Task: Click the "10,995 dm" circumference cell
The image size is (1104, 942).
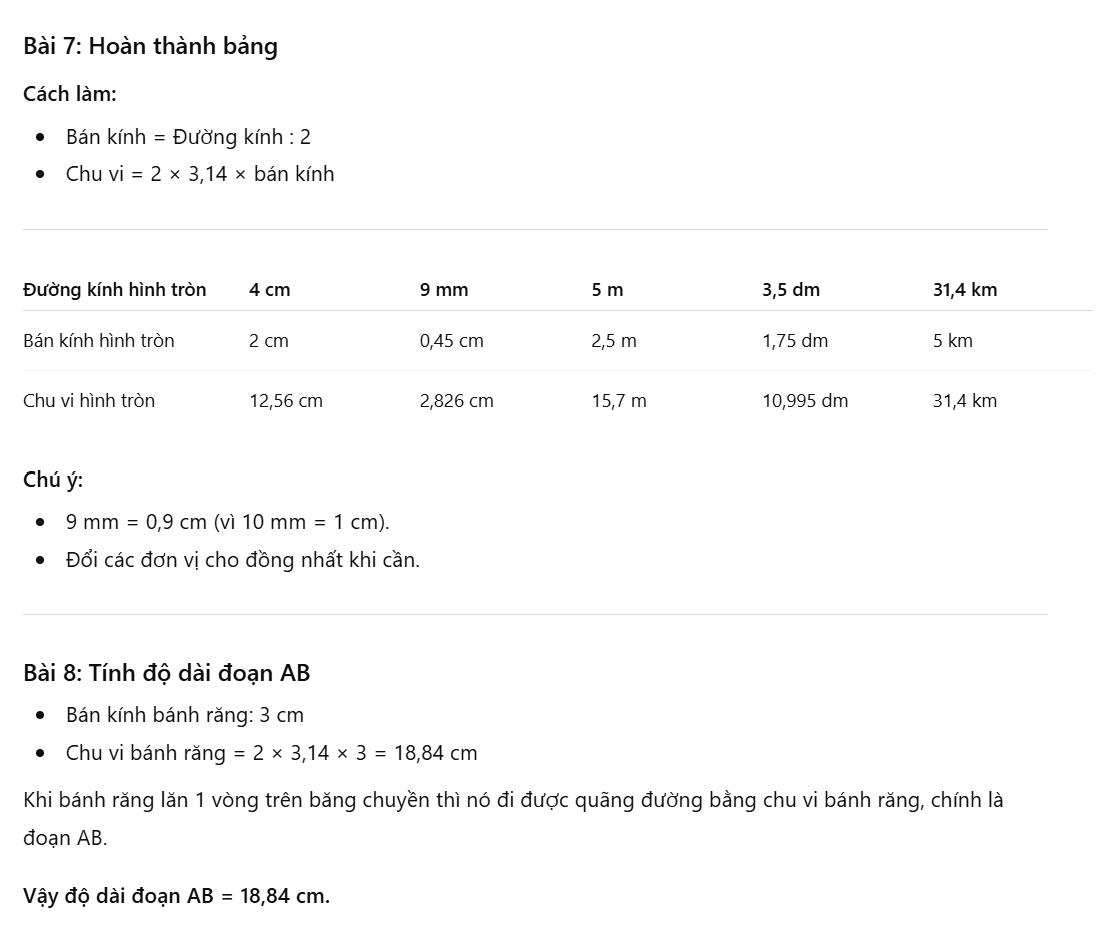Action: (805, 401)
